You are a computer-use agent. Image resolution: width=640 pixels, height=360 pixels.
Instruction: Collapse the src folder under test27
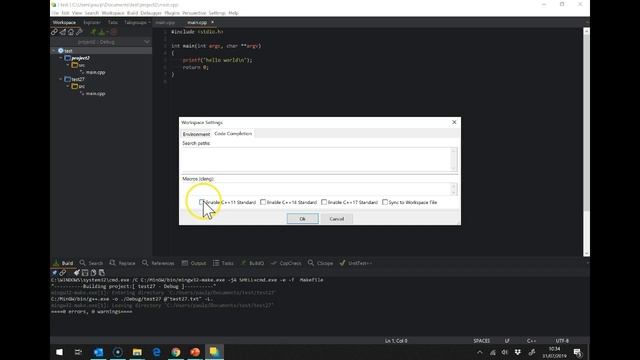pyautogui.click(x=68, y=86)
